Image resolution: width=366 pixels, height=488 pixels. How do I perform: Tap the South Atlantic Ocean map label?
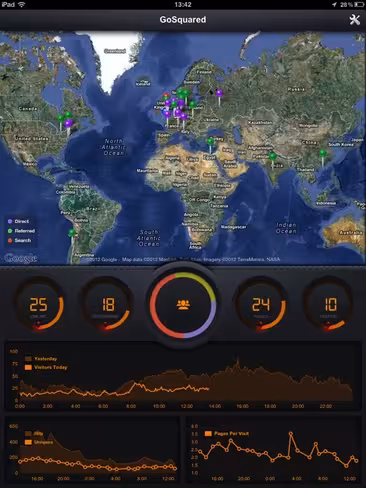(x=149, y=238)
